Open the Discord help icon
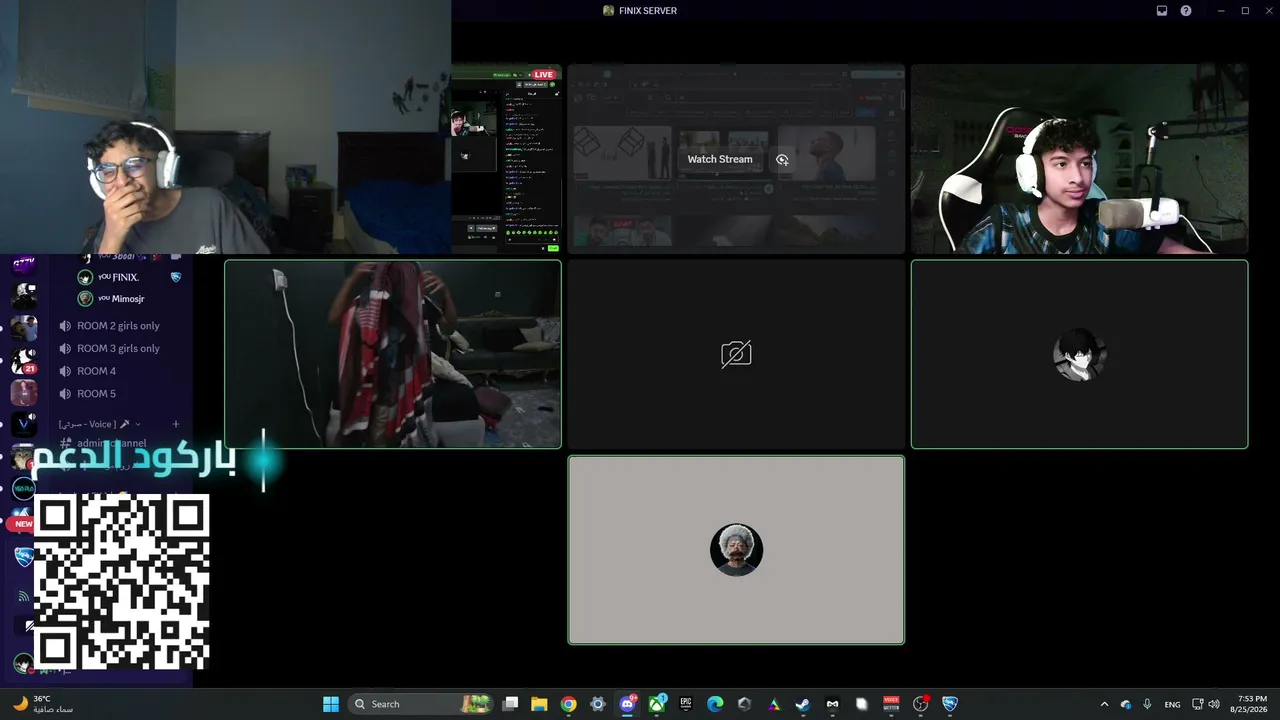This screenshot has height=720, width=1280. tap(1186, 11)
